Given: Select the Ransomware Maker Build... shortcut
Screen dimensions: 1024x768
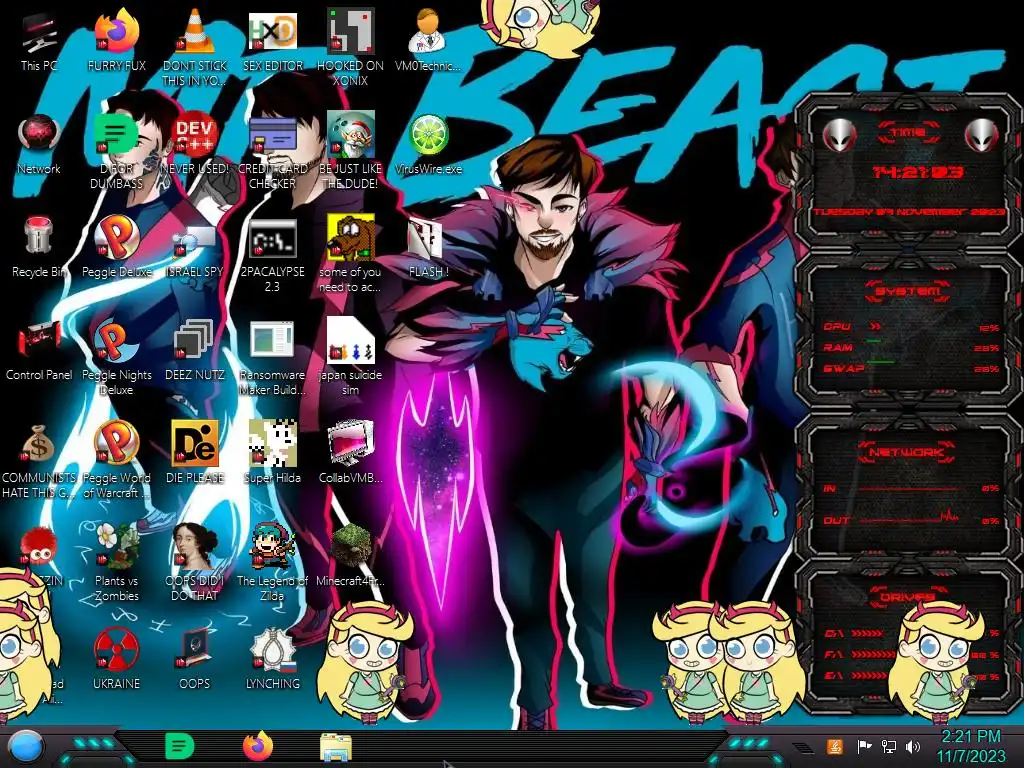Looking at the screenshot, I should pyautogui.click(x=273, y=341).
